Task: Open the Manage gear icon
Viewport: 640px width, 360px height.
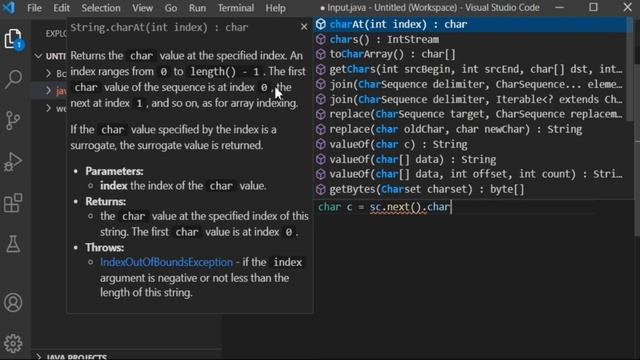Action: [x=13, y=343]
